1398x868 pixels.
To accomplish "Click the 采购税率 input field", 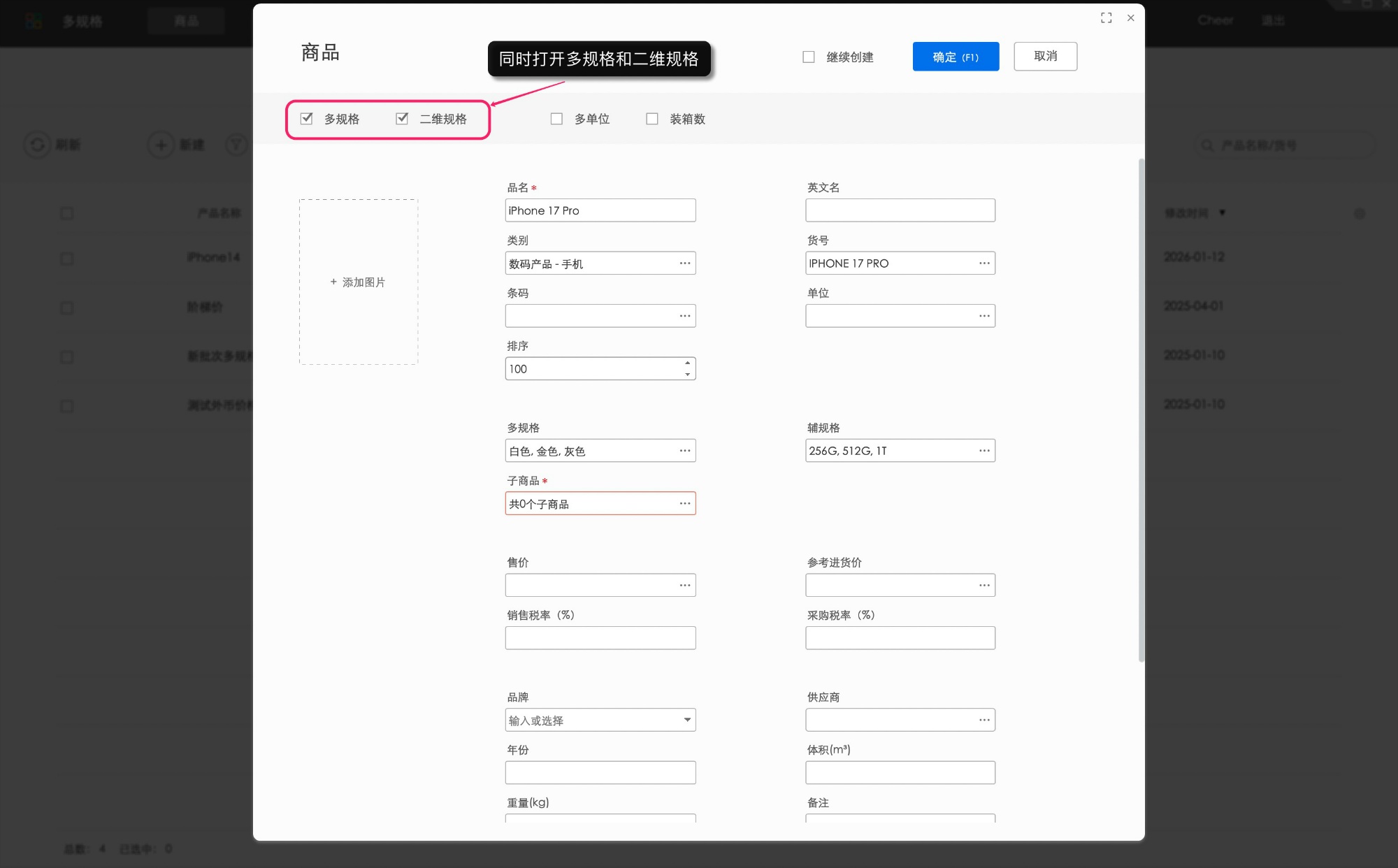I will 900,638.
